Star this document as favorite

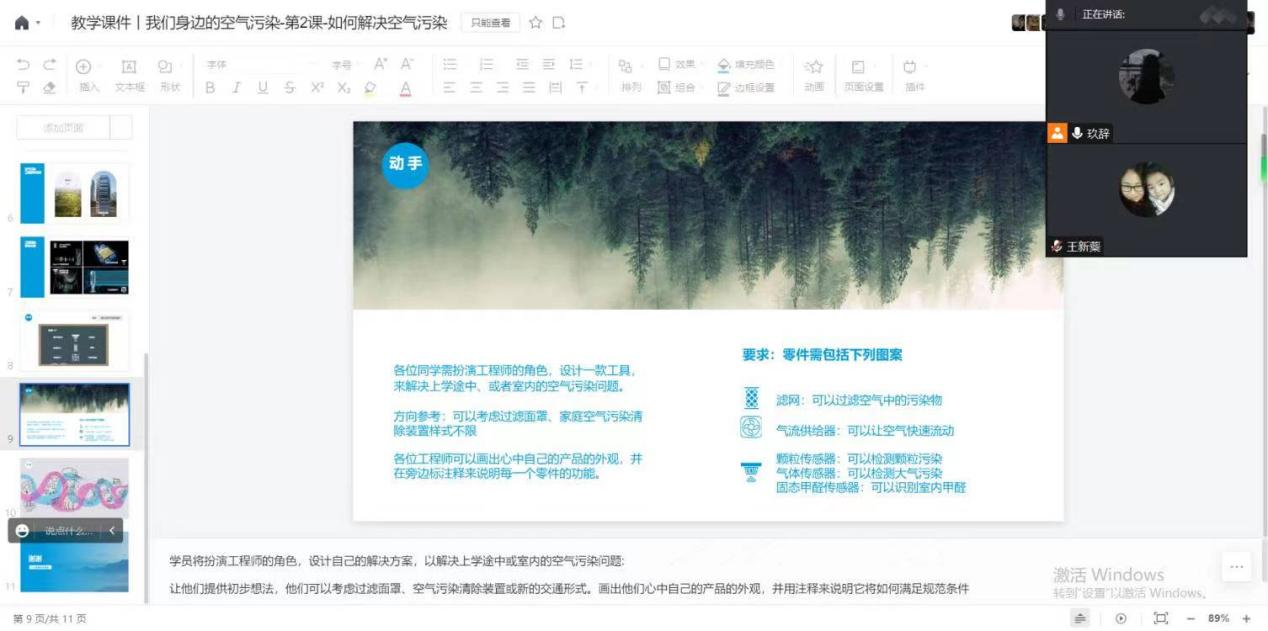pos(536,22)
